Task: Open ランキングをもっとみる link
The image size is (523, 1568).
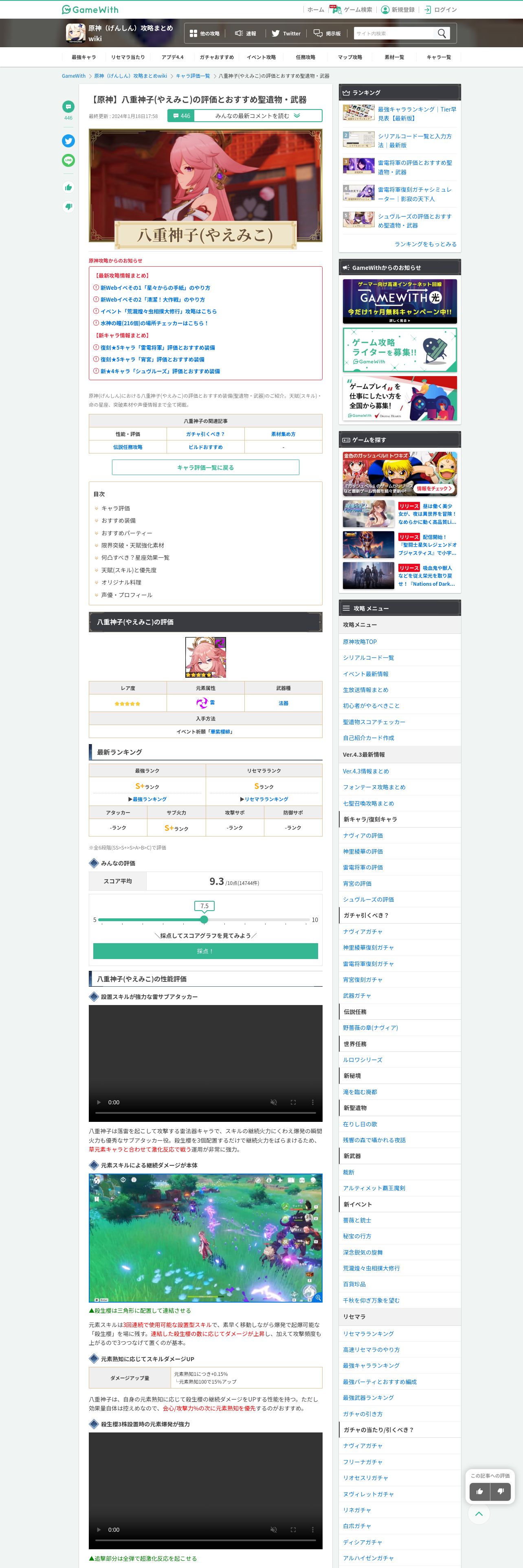Action: coord(425,244)
